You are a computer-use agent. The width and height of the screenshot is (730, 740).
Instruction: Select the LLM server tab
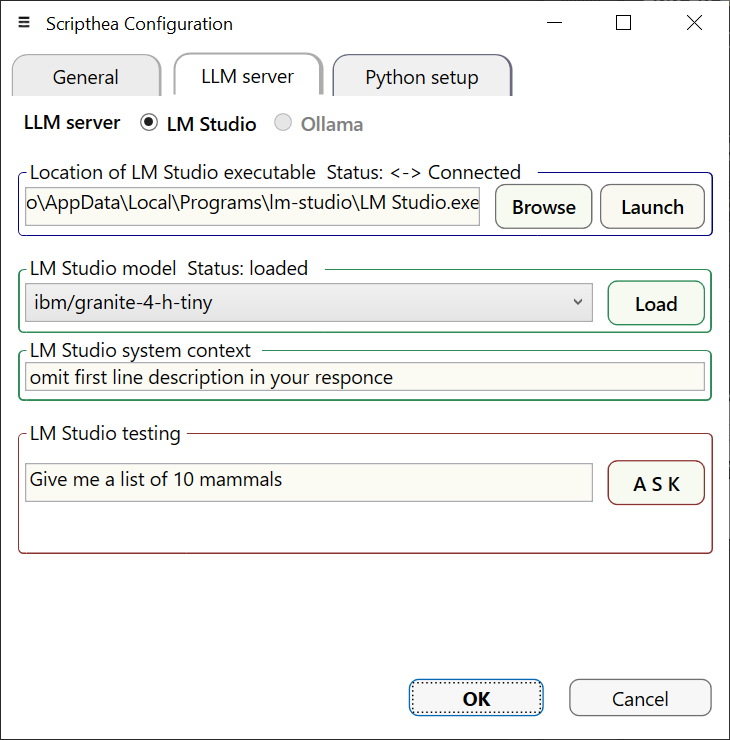coord(247,76)
